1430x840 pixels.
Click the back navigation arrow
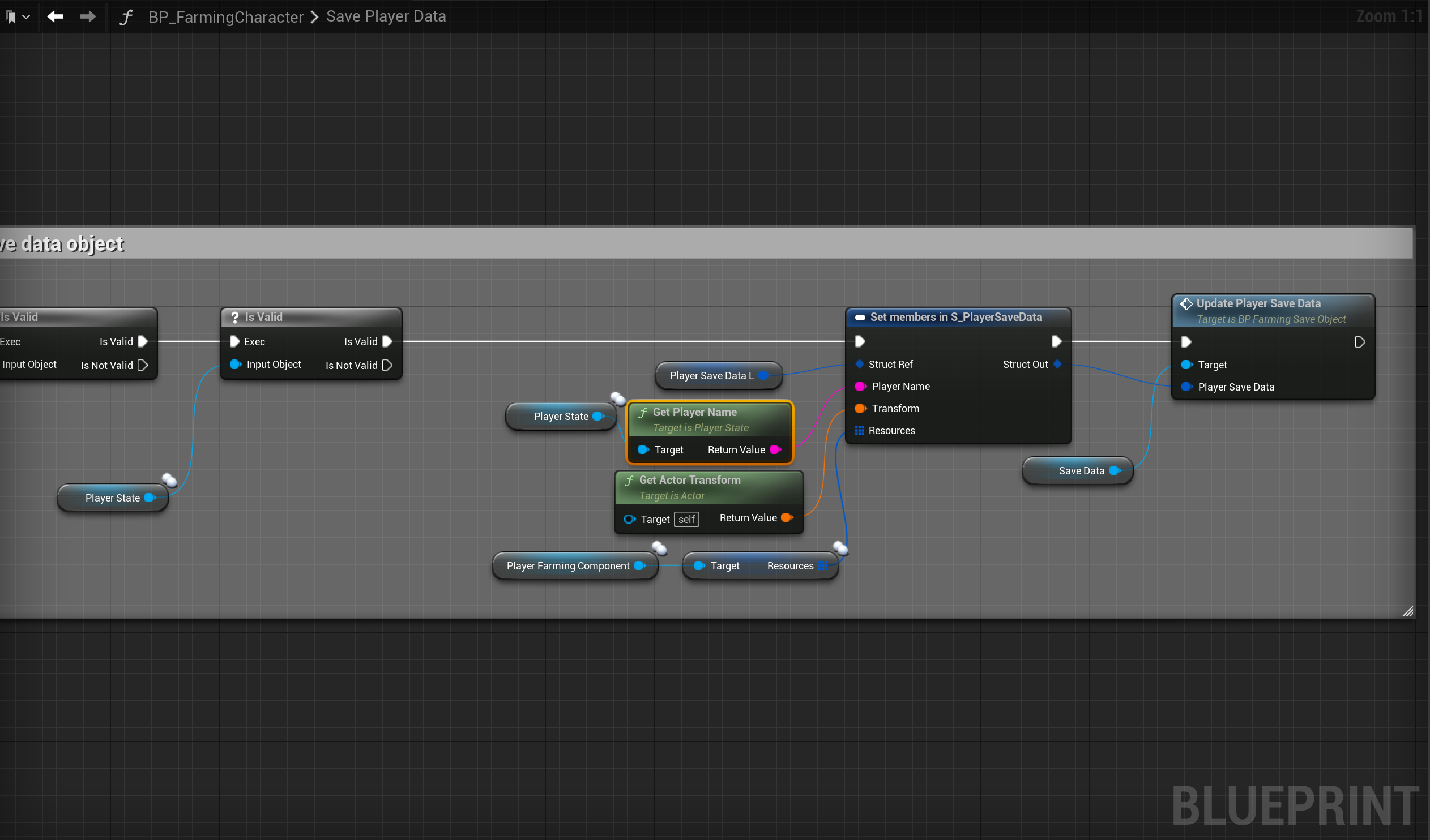(x=55, y=16)
